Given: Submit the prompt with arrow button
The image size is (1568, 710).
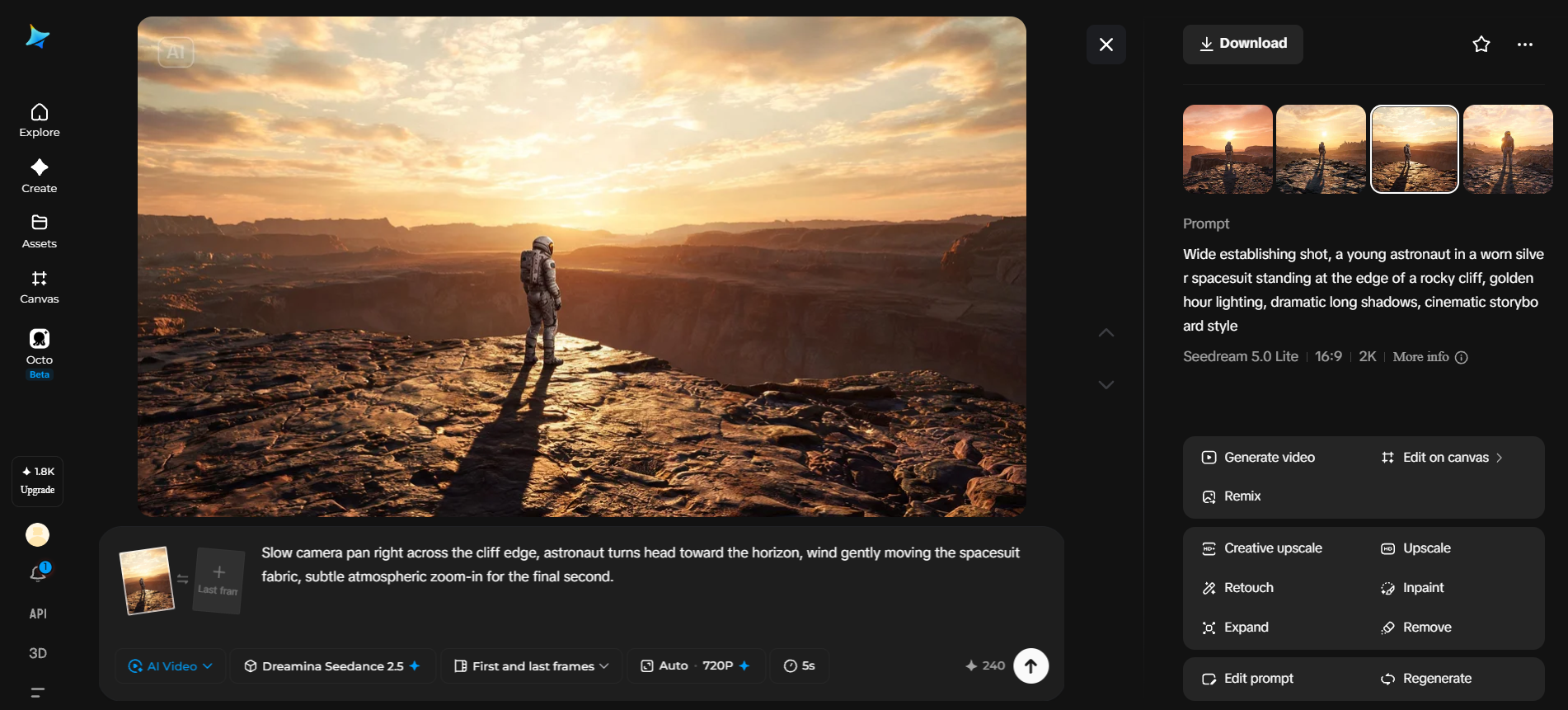Looking at the screenshot, I should click(1030, 666).
